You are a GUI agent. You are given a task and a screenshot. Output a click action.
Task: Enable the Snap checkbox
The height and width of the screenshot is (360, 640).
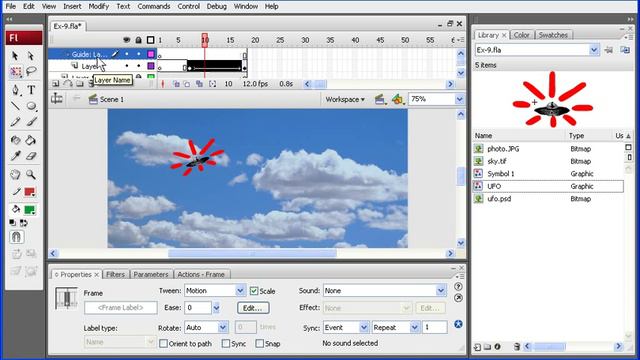pyautogui.click(x=260, y=344)
